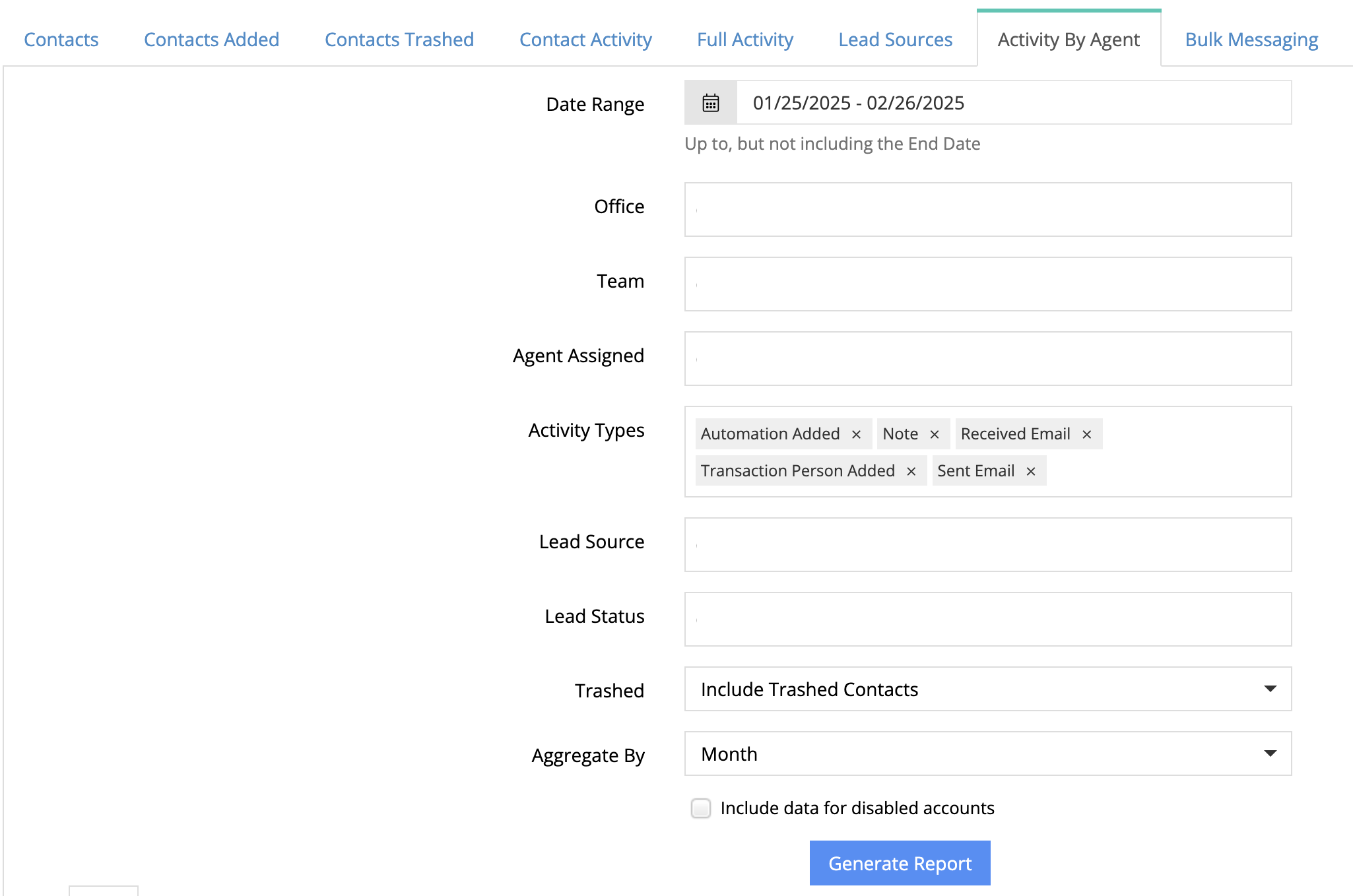Go to the Bulk Messaging tab
The width and height of the screenshot is (1353, 896).
click(x=1251, y=40)
